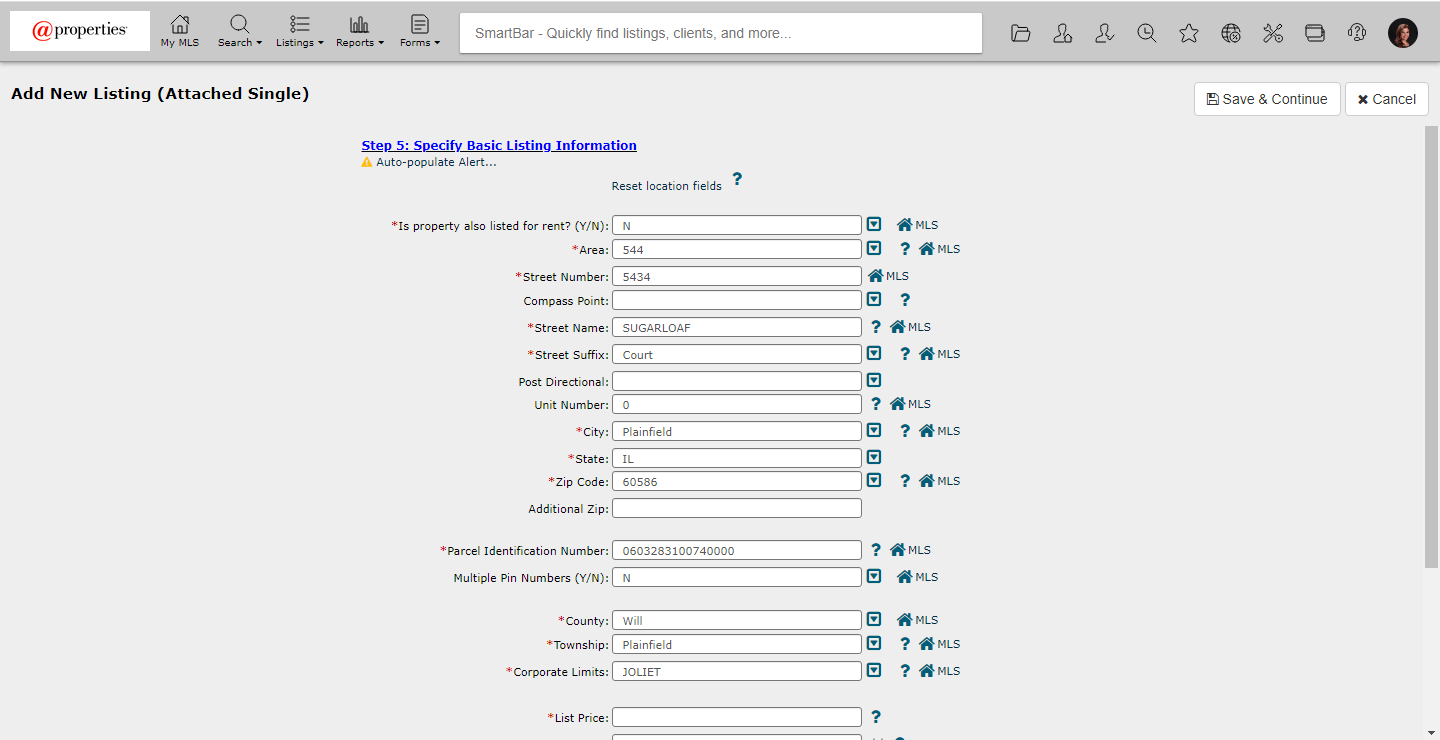The height and width of the screenshot is (740, 1440).
Task: Click the star favorites icon
Action: pyautogui.click(x=1188, y=33)
